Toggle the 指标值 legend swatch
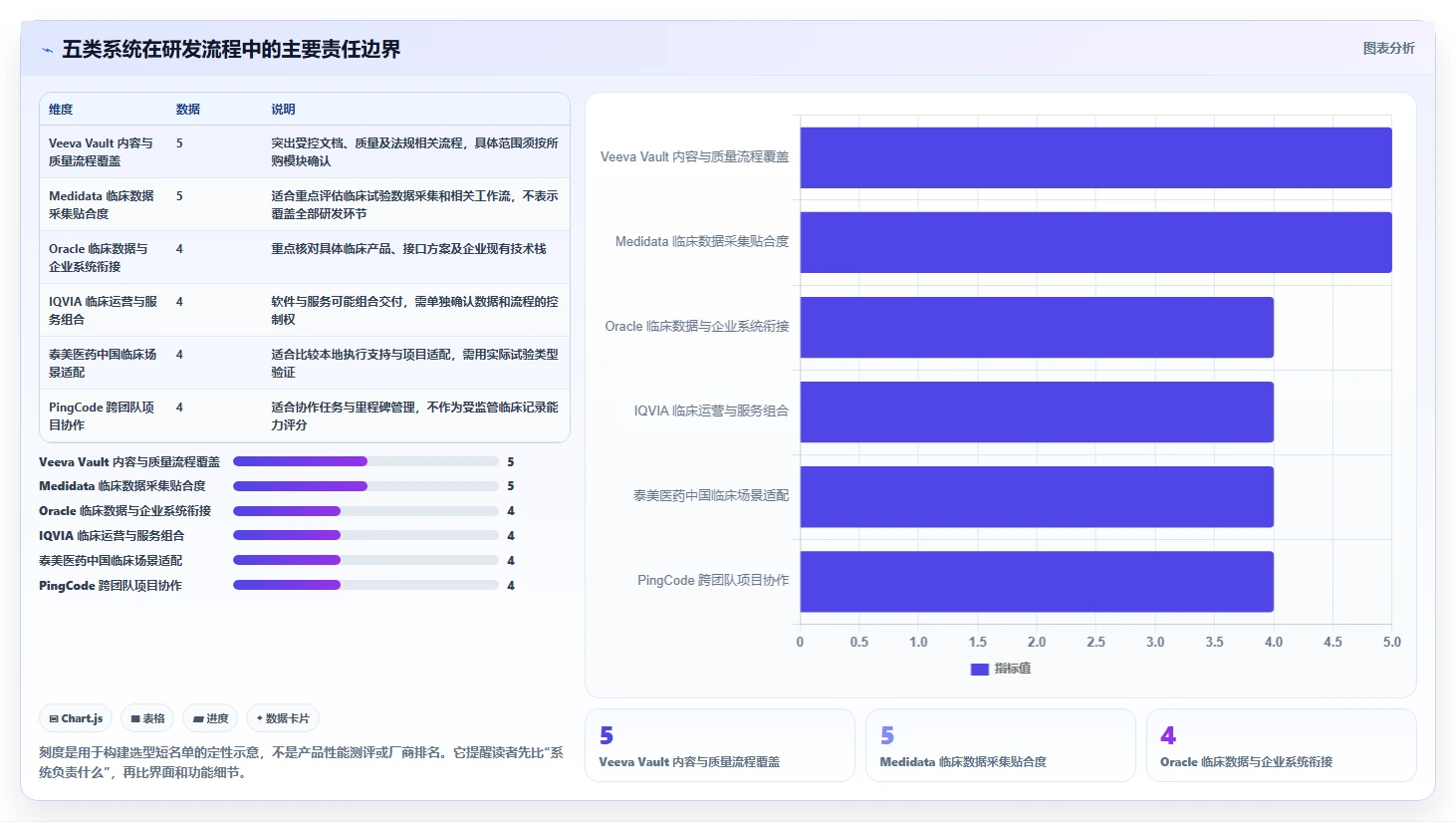Viewport: 1456px width, 822px height. (x=979, y=669)
